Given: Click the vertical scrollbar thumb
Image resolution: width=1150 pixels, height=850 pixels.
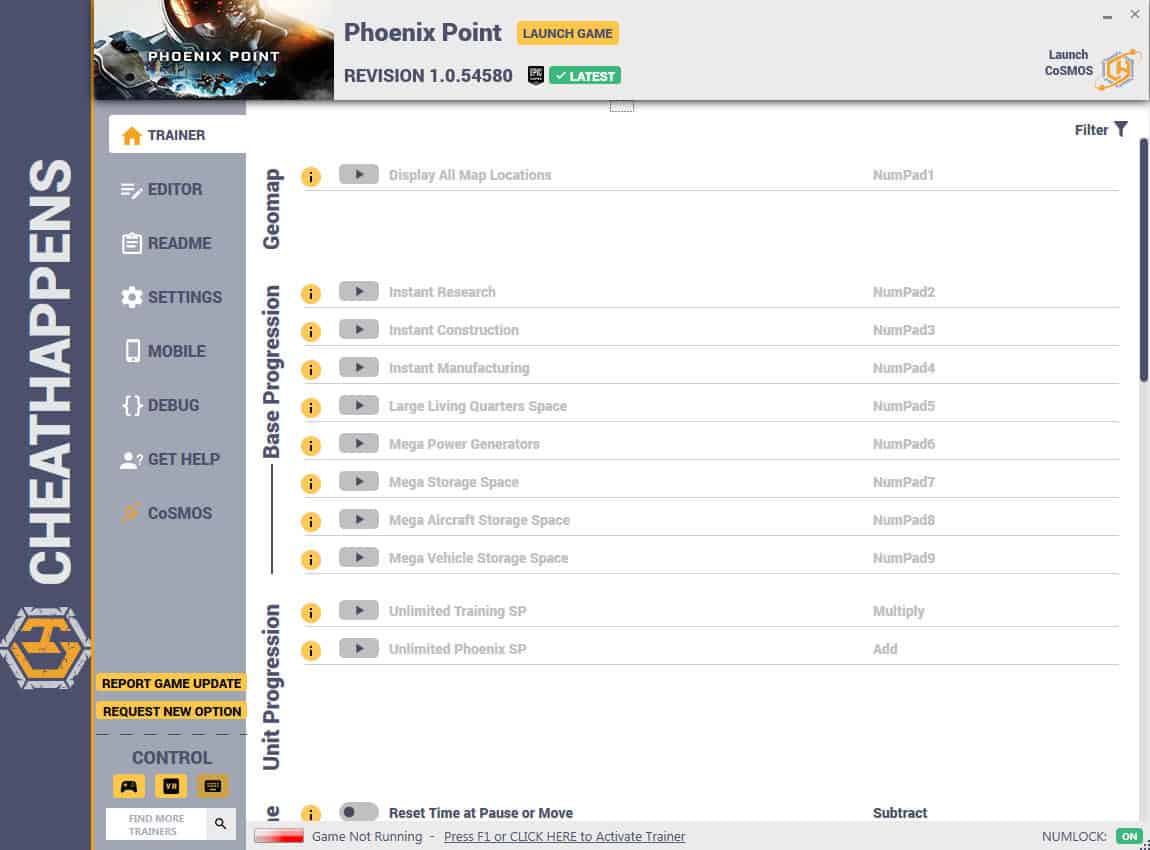Looking at the screenshot, I should click(x=1143, y=260).
